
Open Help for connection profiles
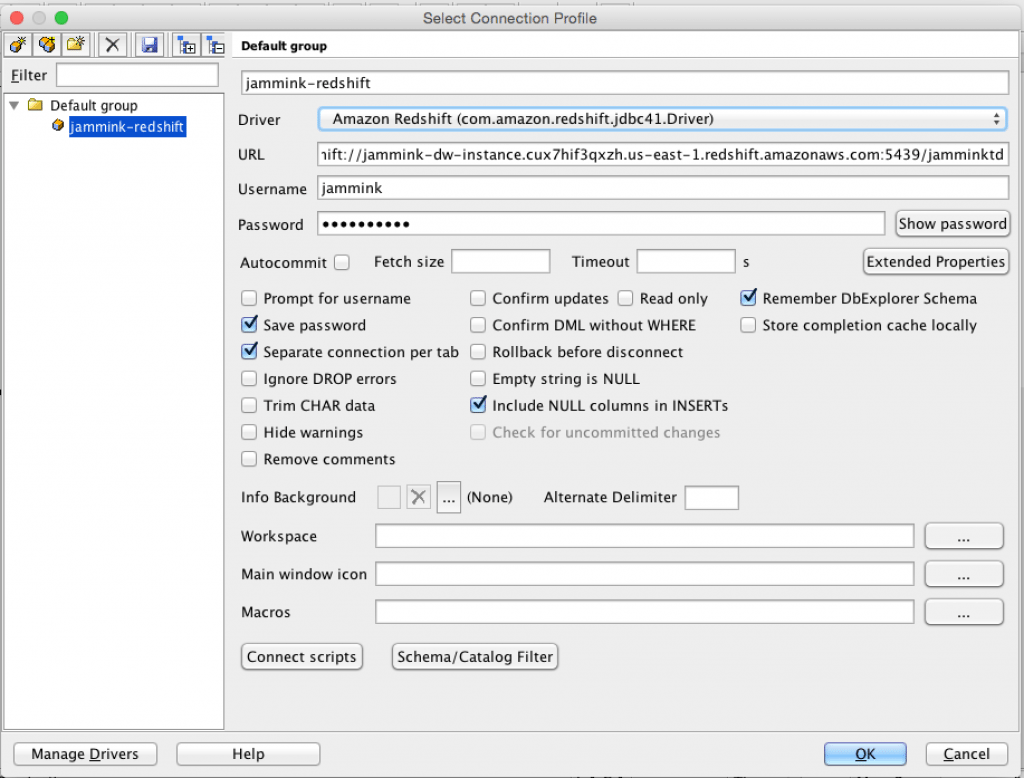pyautogui.click(x=248, y=754)
